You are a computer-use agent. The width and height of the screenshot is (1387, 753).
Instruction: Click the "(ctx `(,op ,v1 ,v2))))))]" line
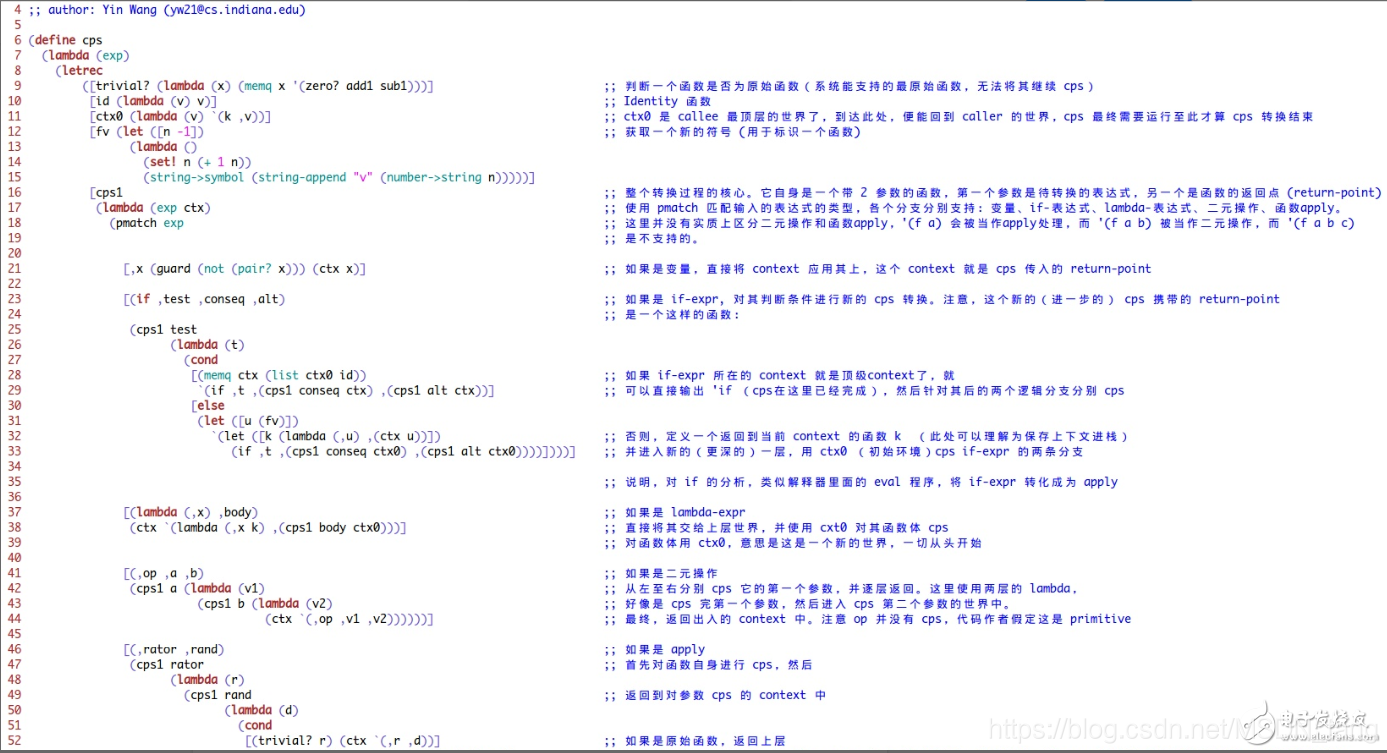pos(349,619)
